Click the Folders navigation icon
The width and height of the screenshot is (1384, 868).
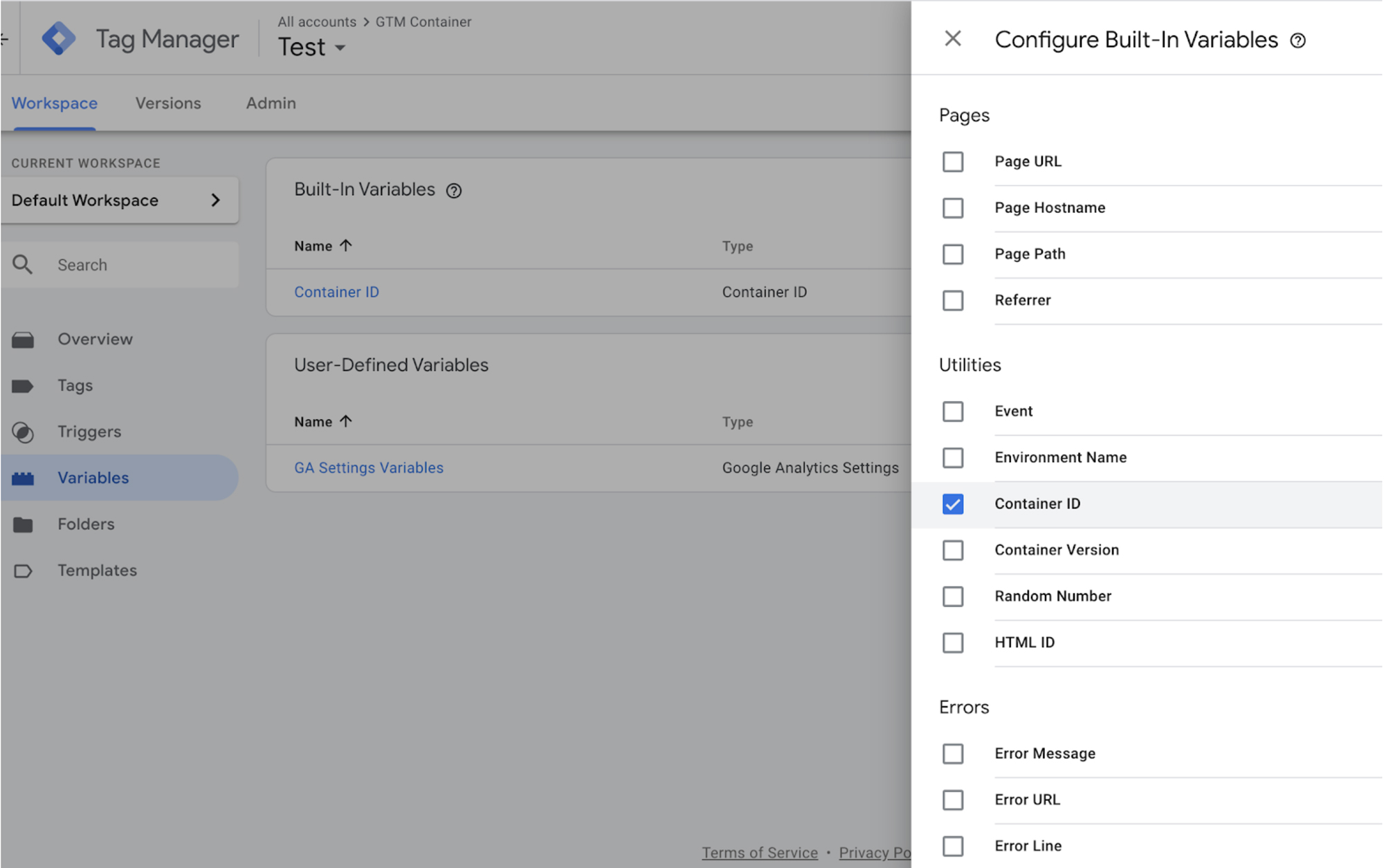tap(24, 523)
